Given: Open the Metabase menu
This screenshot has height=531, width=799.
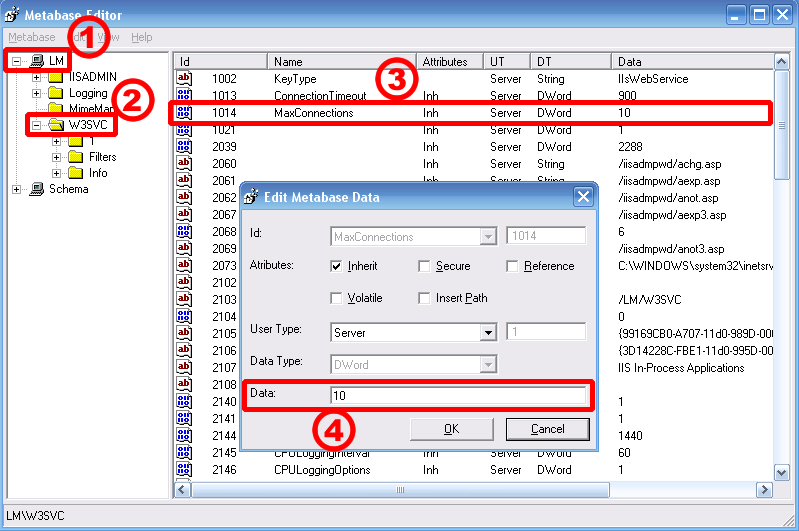Looking at the screenshot, I should pyautogui.click(x=32, y=37).
